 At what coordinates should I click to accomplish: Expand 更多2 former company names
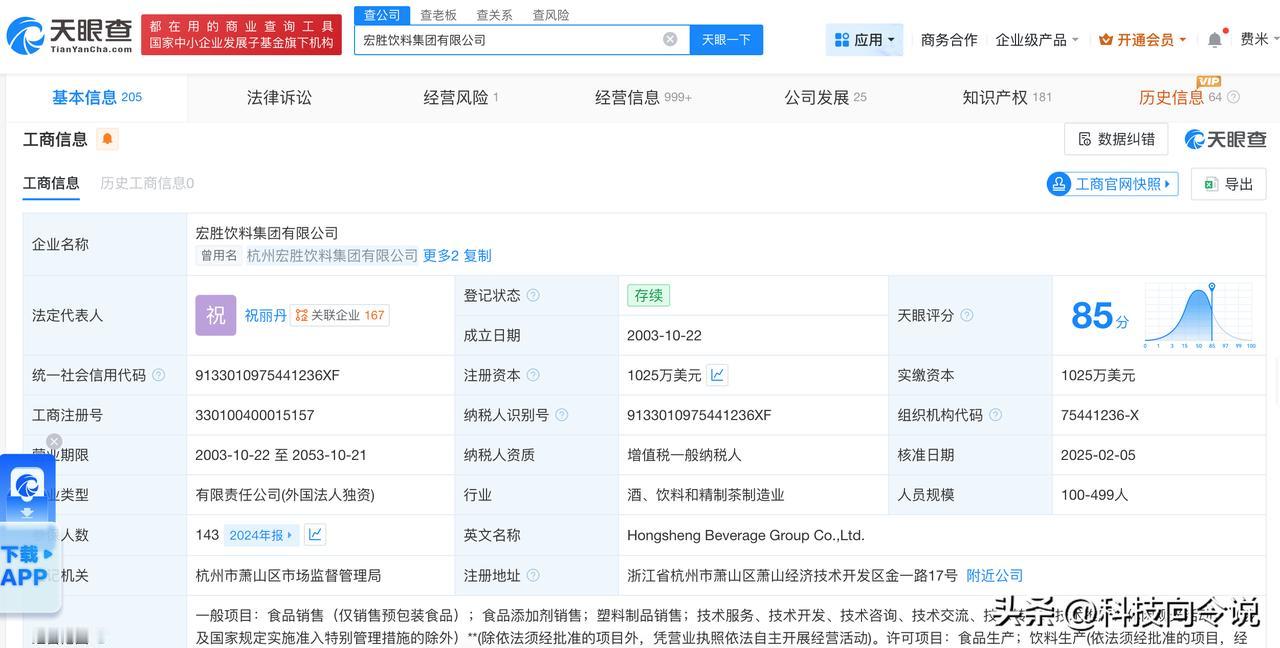coord(440,255)
